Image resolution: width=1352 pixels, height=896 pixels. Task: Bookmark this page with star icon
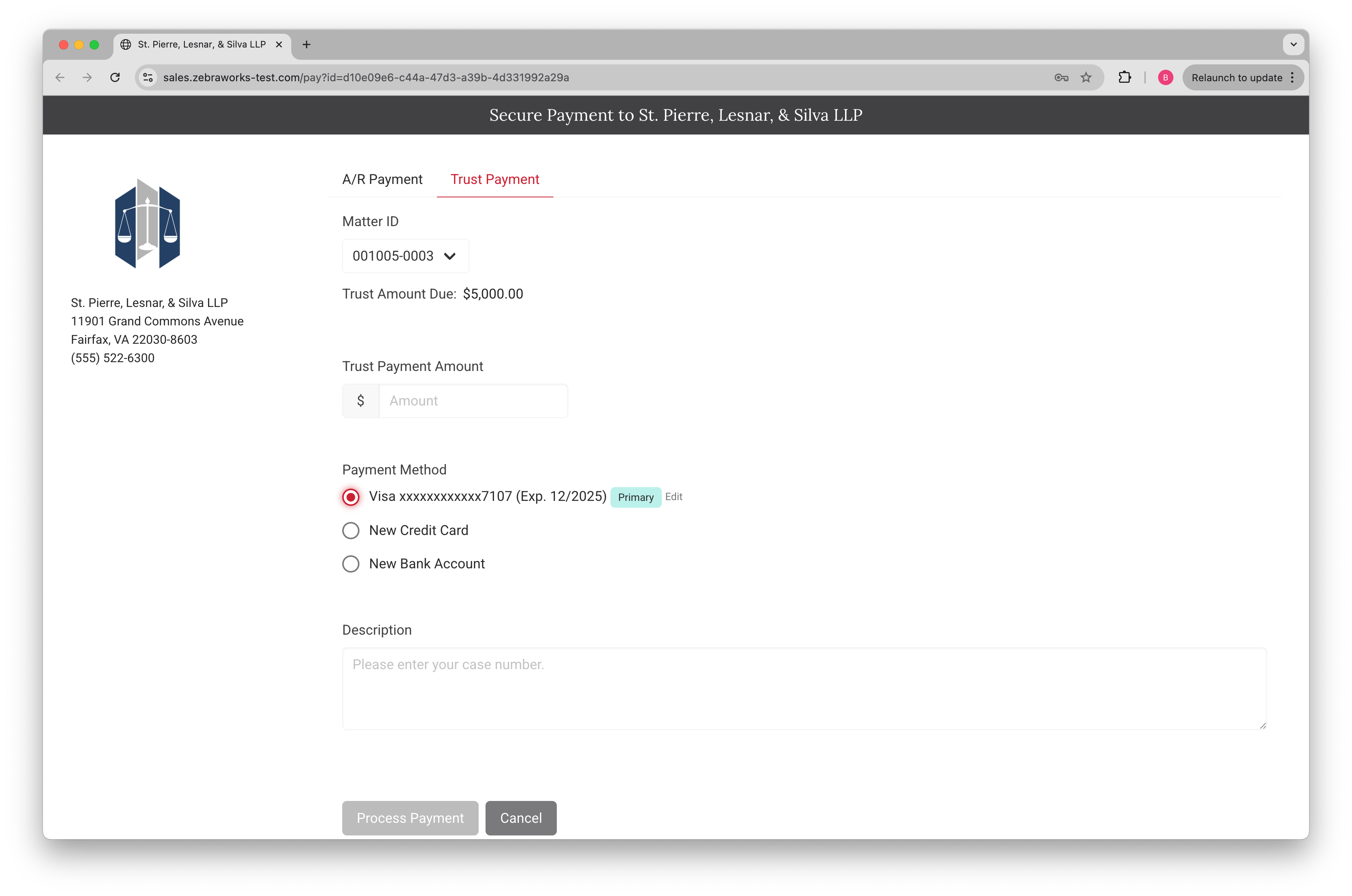tap(1086, 78)
